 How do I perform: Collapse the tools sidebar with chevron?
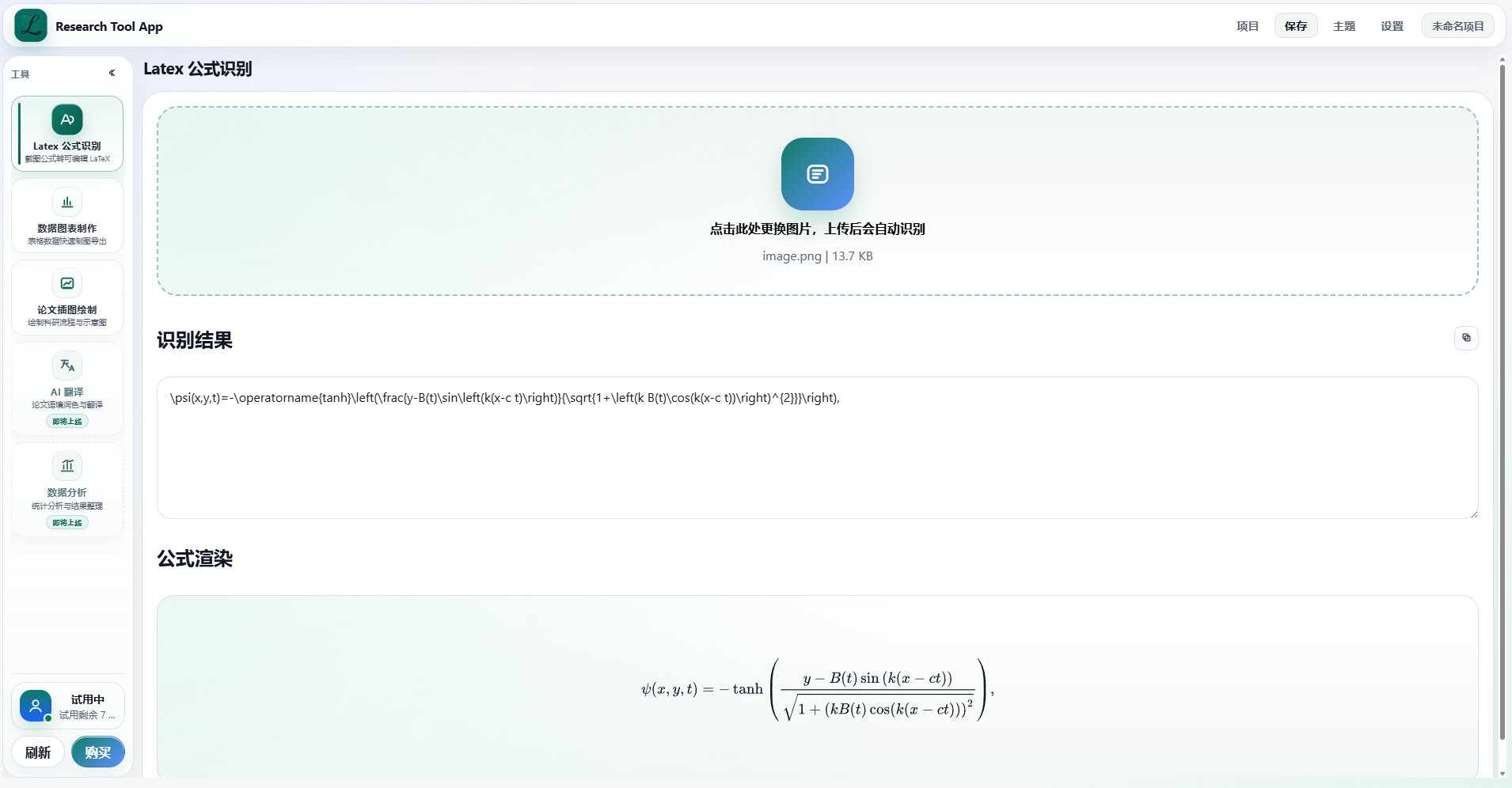click(112, 73)
